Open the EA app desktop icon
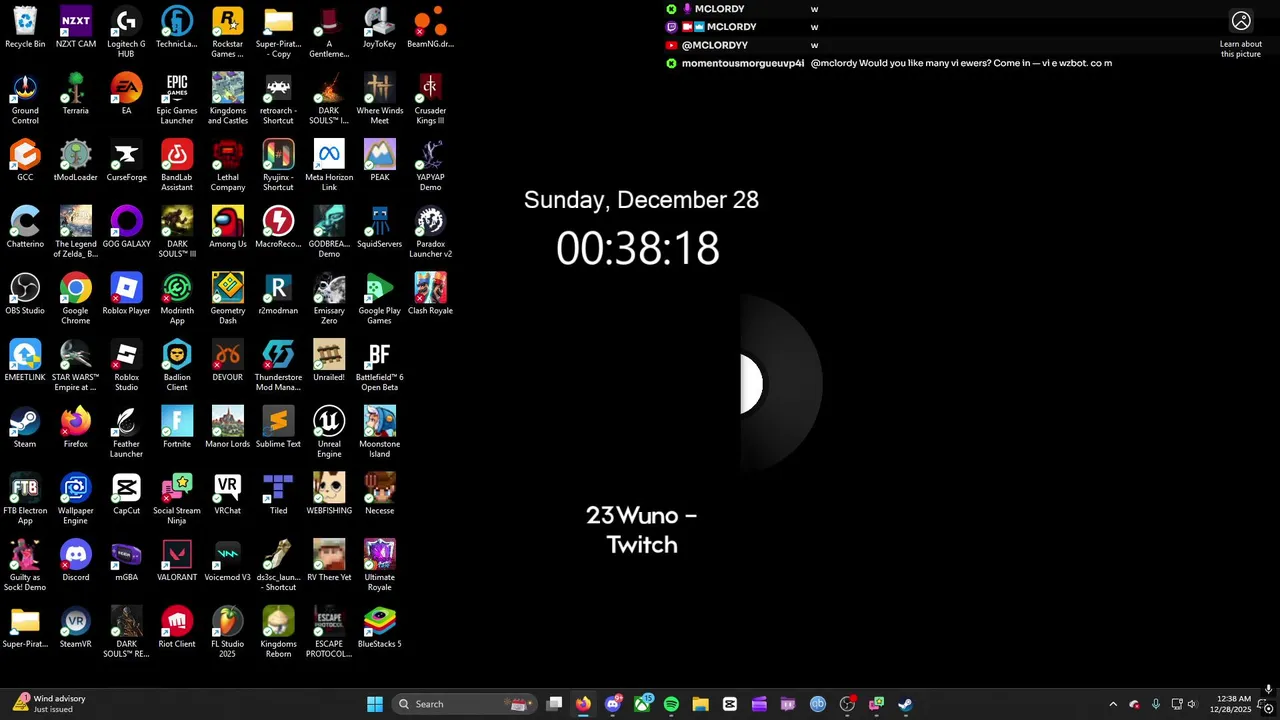The width and height of the screenshot is (1280, 720). [x=126, y=94]
